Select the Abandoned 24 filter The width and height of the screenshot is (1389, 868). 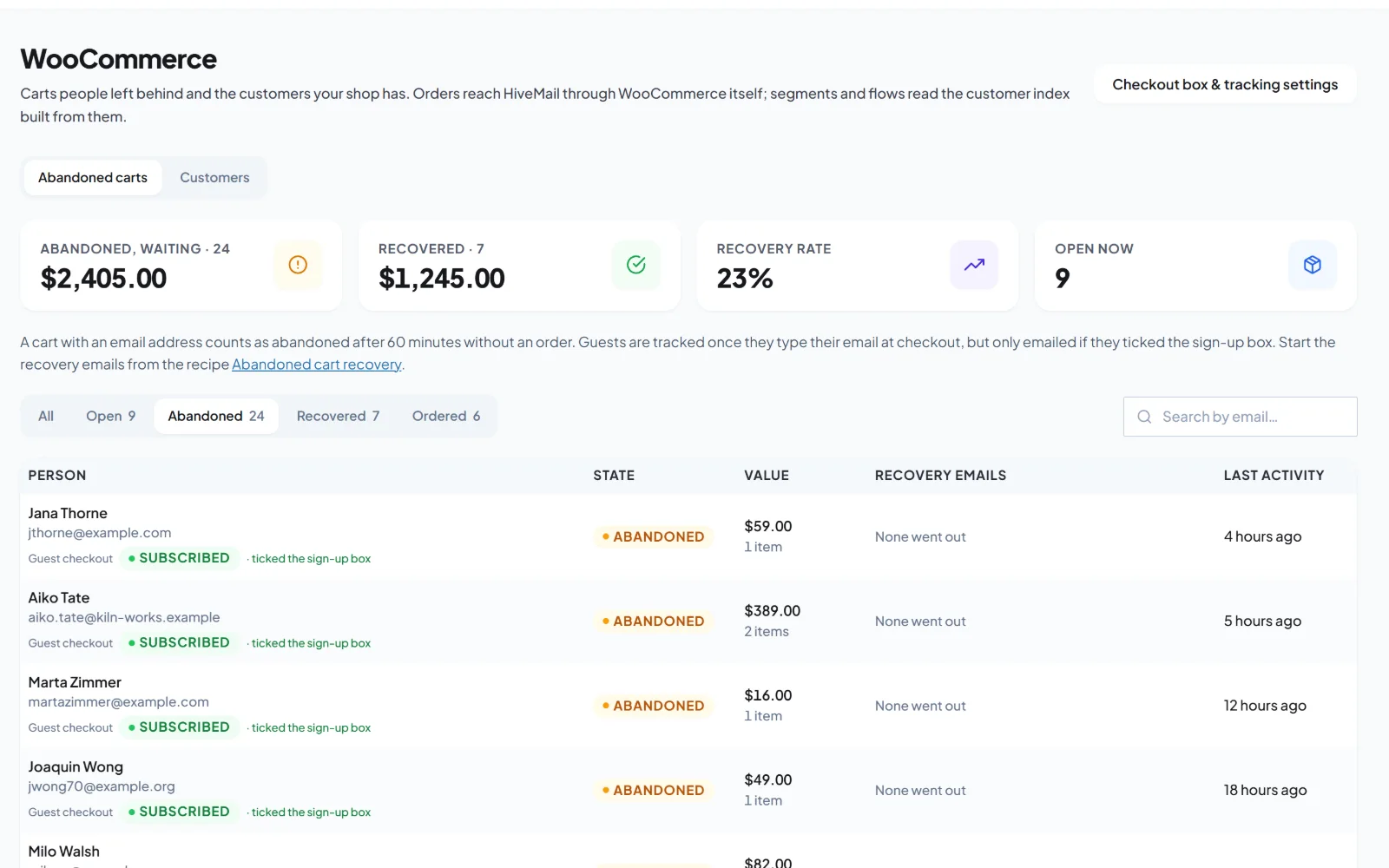tap(216, 416)
